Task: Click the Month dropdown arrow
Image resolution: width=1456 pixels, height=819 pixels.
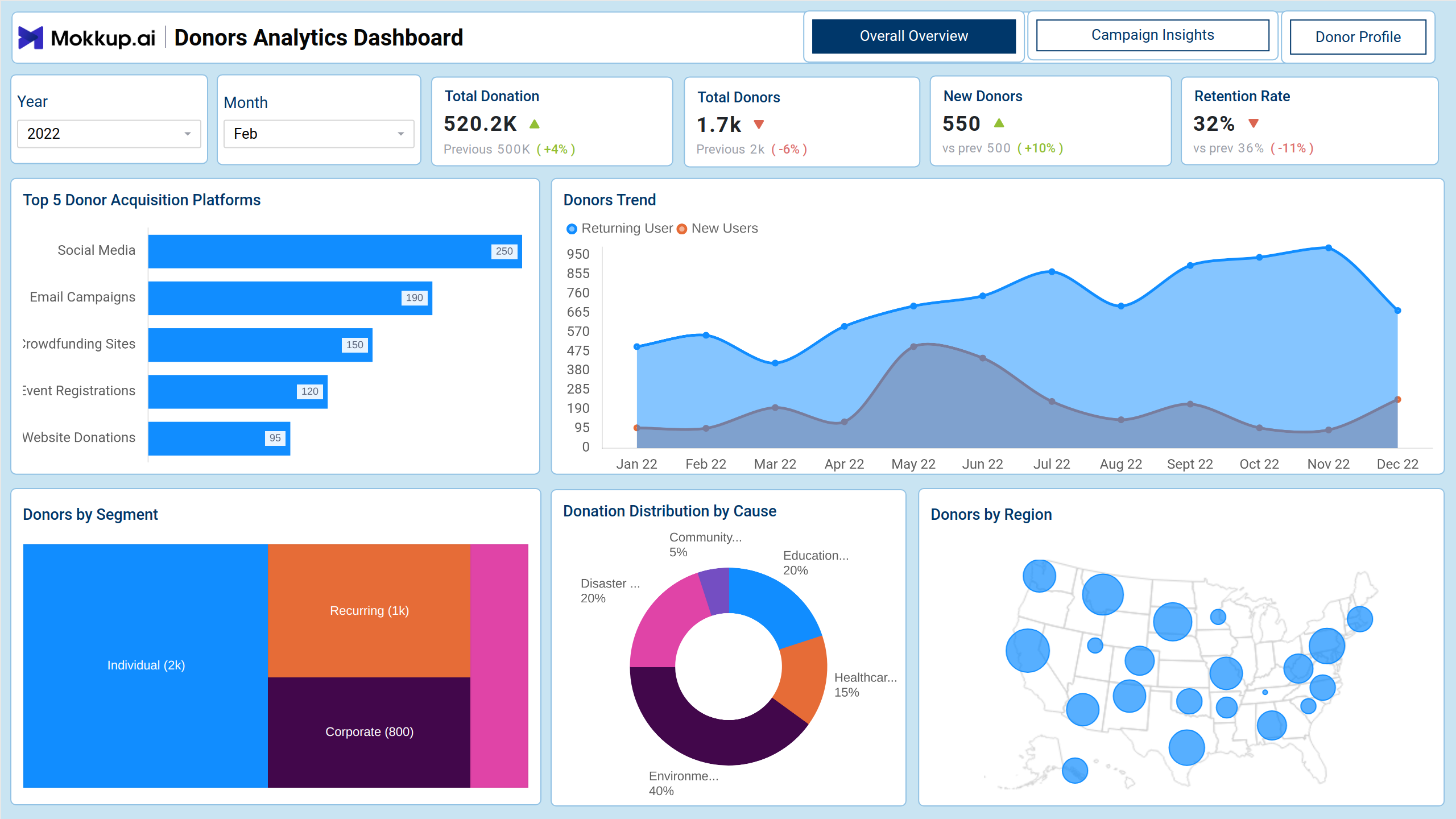Action: [x=400, y=134]
